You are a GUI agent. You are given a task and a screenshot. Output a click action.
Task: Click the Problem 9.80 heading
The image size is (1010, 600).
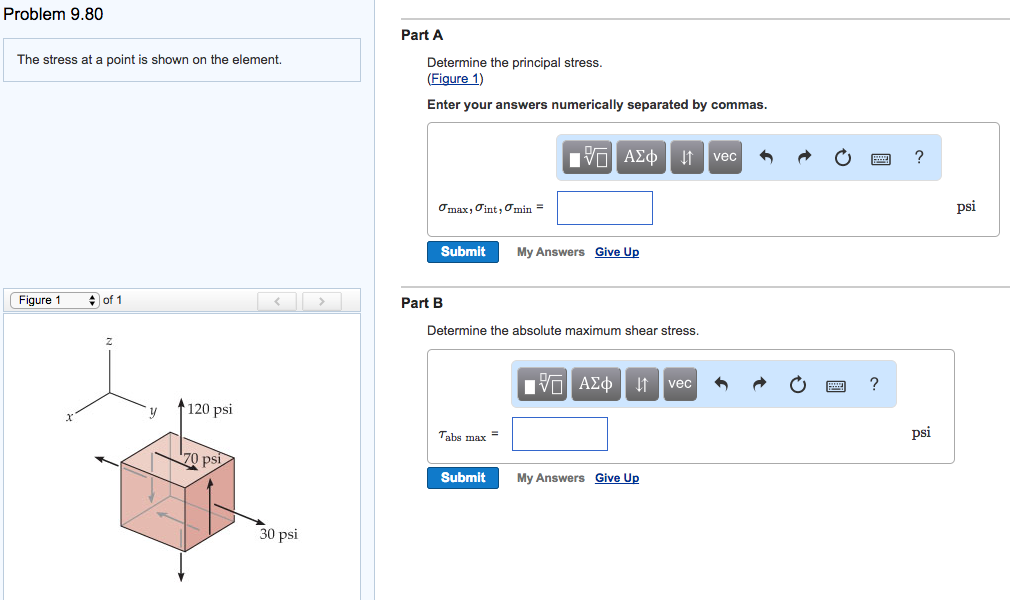click(53, 14)
